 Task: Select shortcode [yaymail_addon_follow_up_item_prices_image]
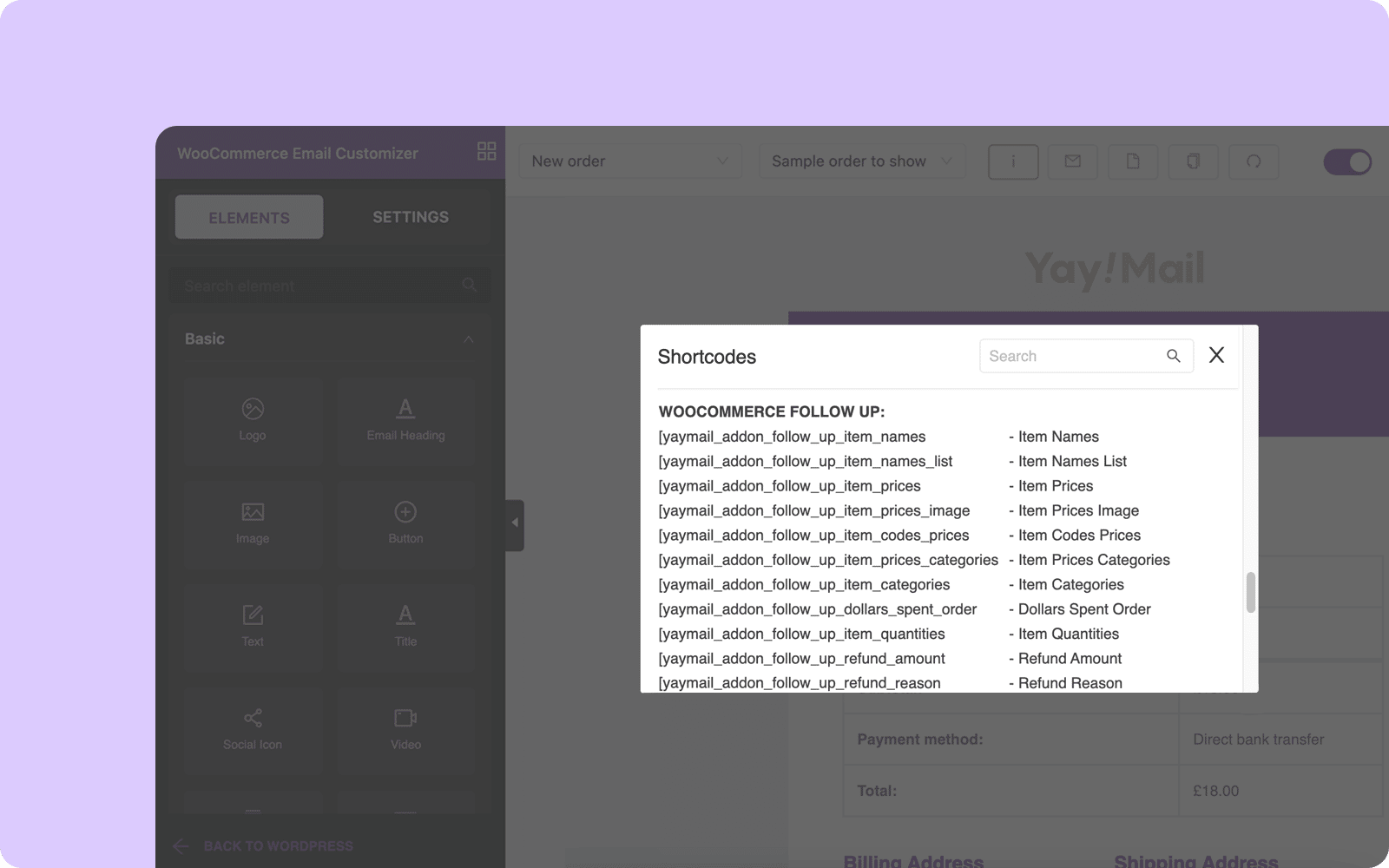[x=814, y=510]
